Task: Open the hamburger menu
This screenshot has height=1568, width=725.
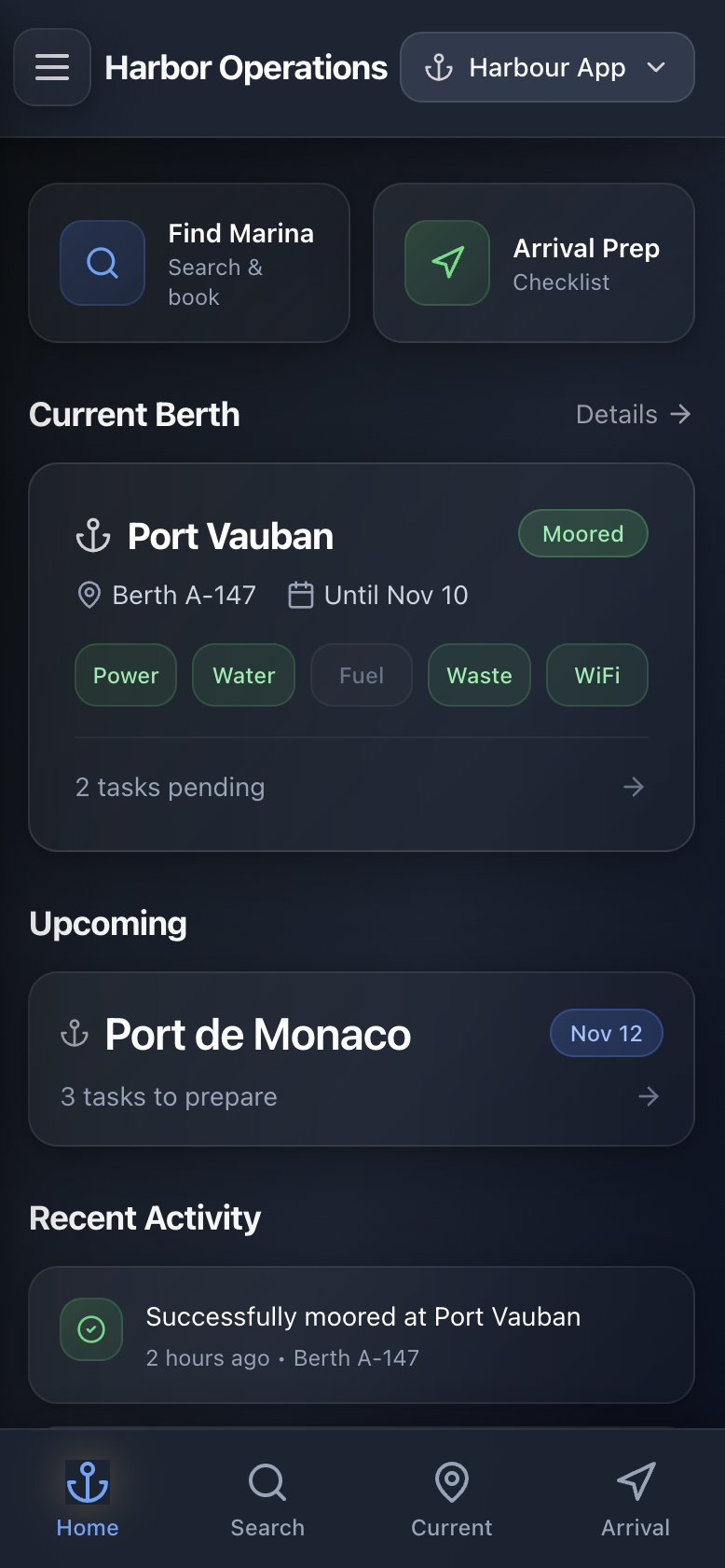Action: coord(52,67)
